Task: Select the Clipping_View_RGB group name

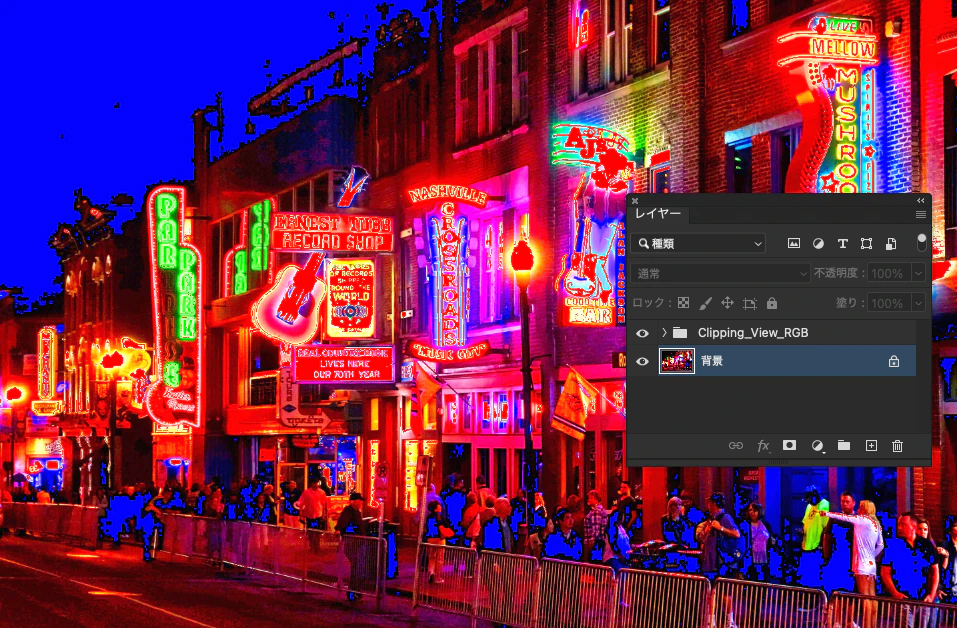Action: [x=753, y=333]
